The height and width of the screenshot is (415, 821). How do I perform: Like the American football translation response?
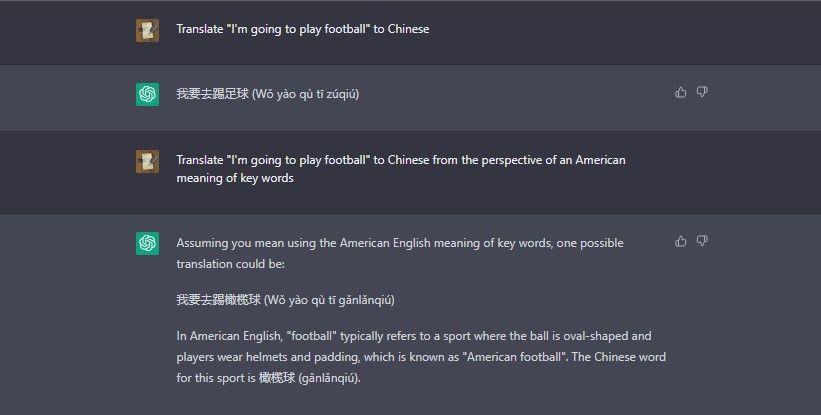coord(681,241)
